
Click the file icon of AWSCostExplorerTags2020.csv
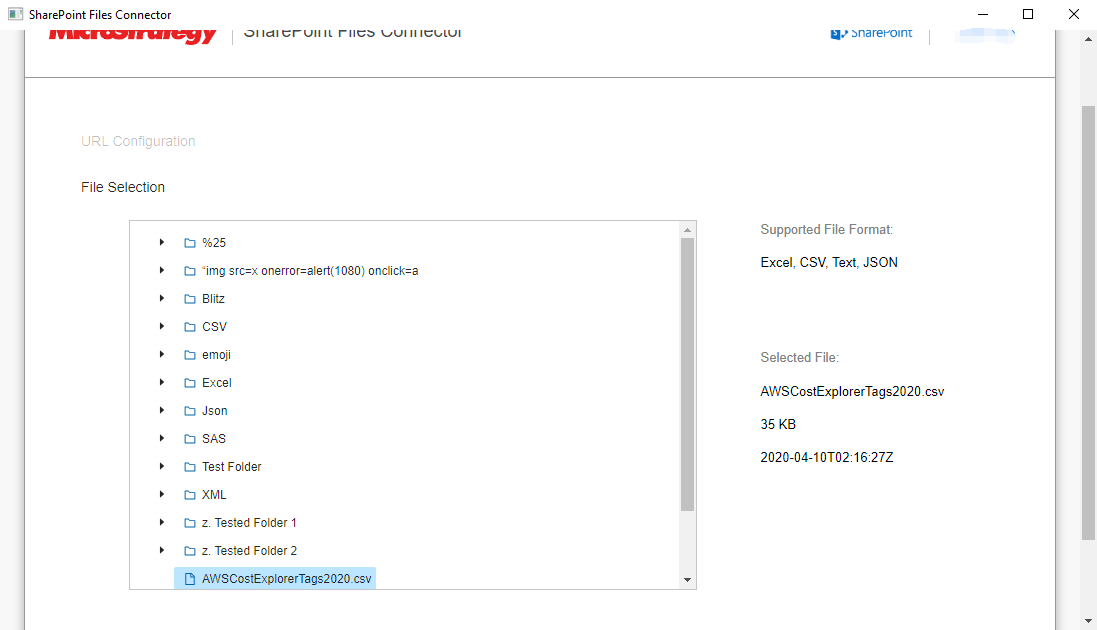(190, 579)
